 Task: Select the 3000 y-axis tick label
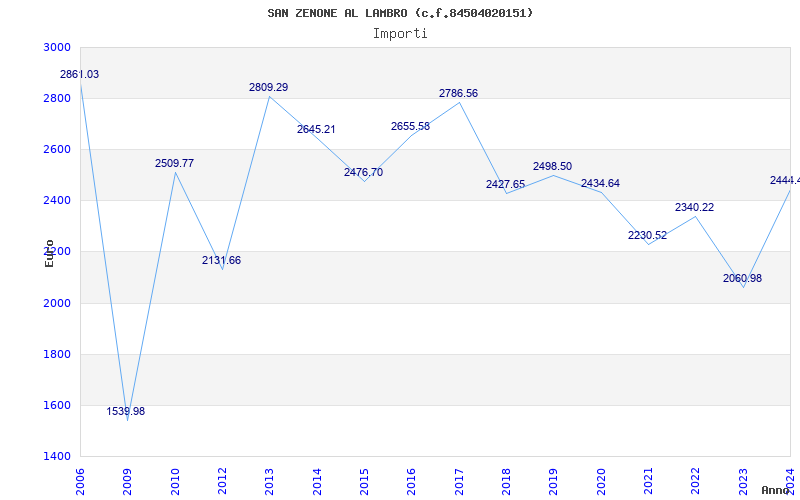pos(58,47)
